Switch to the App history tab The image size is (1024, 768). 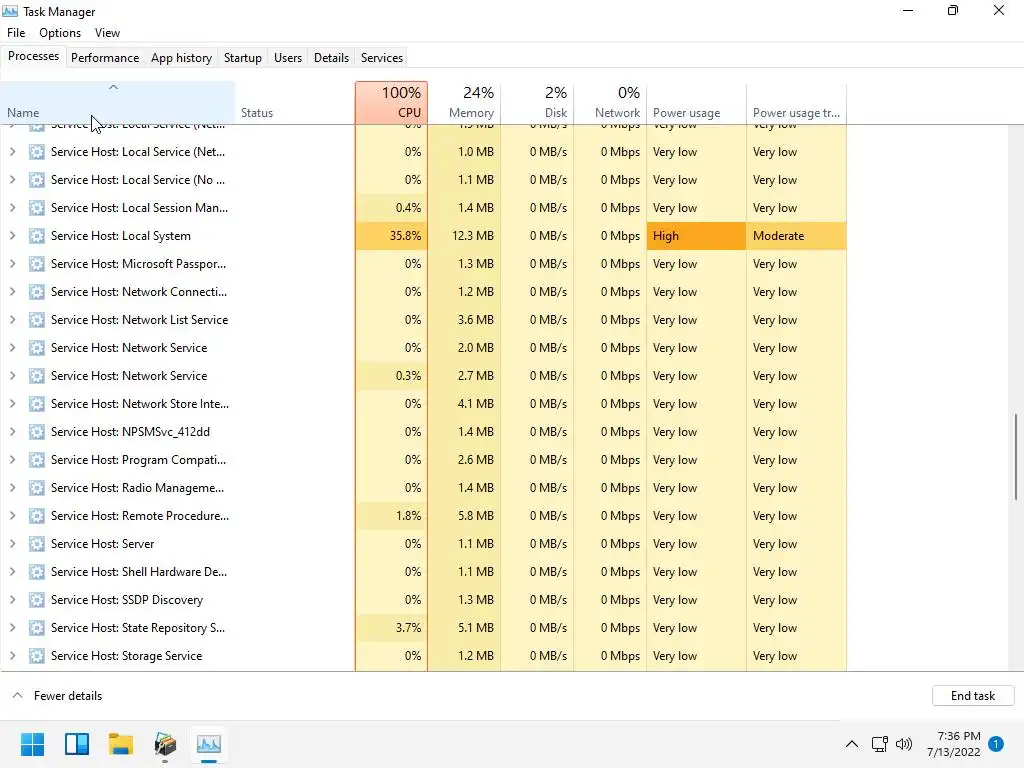click(182, 57)
